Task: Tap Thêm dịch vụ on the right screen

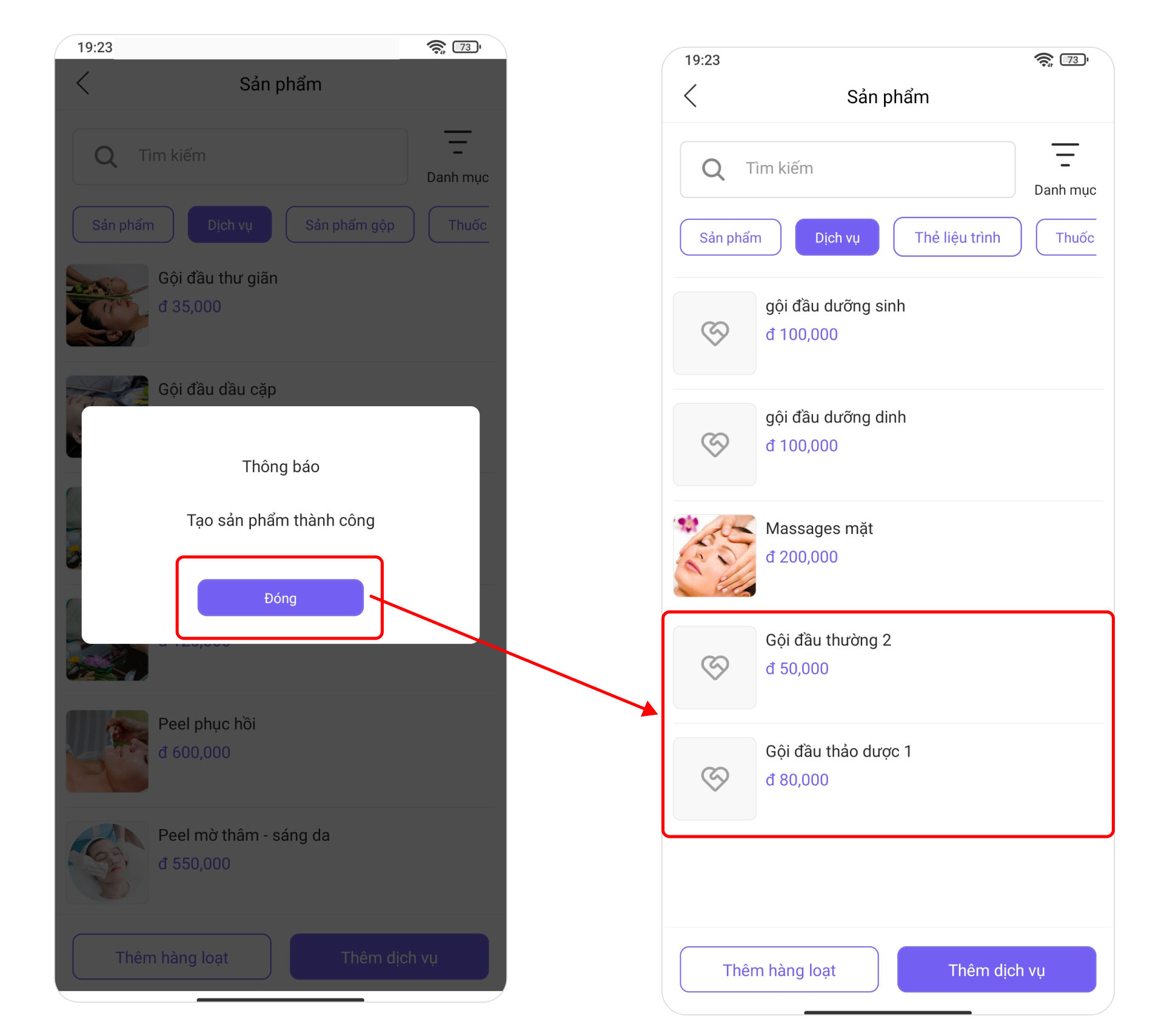Action: click(996, 969)
